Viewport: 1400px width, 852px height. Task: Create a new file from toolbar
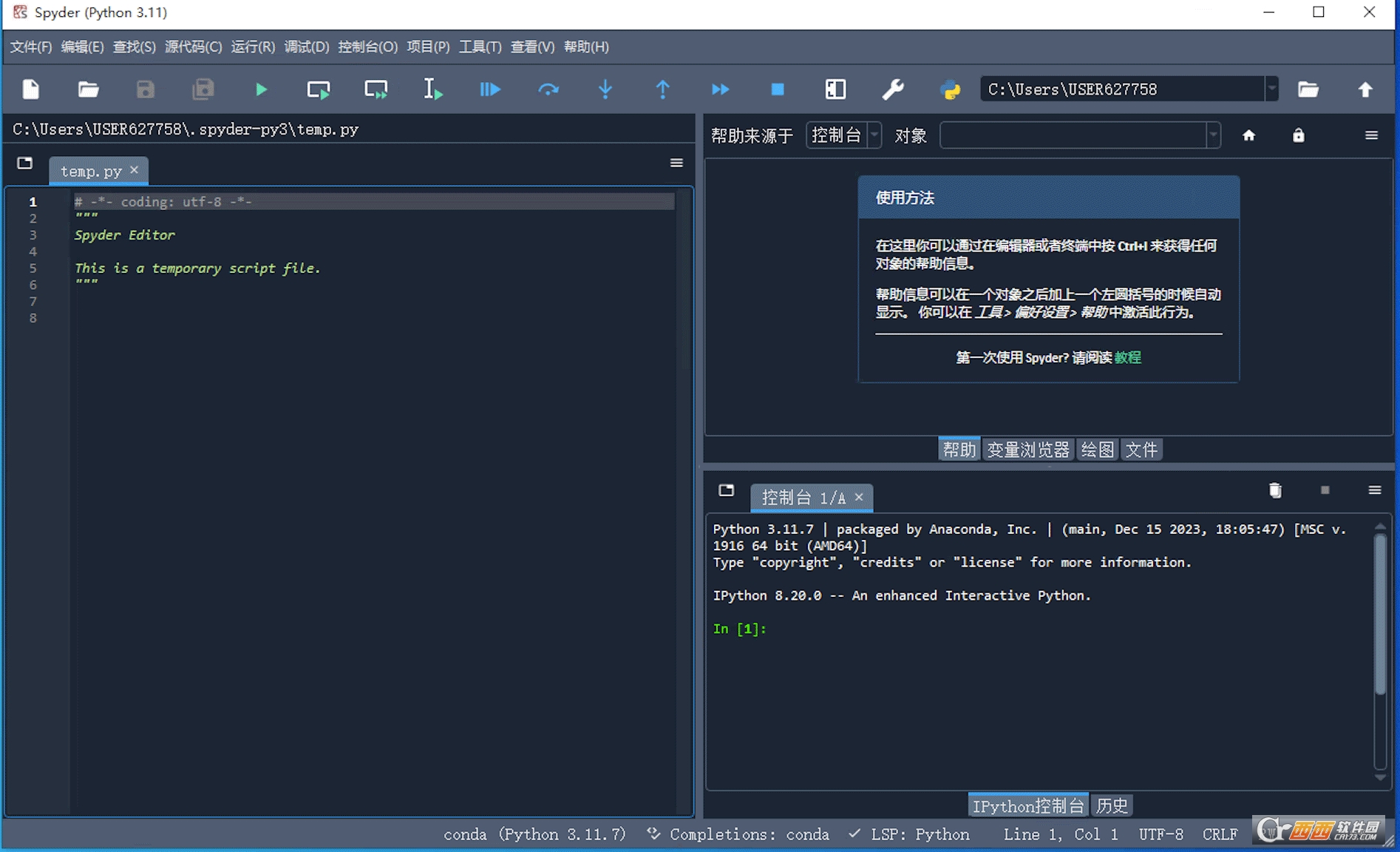pyautogui.click(x=31, y=89)
